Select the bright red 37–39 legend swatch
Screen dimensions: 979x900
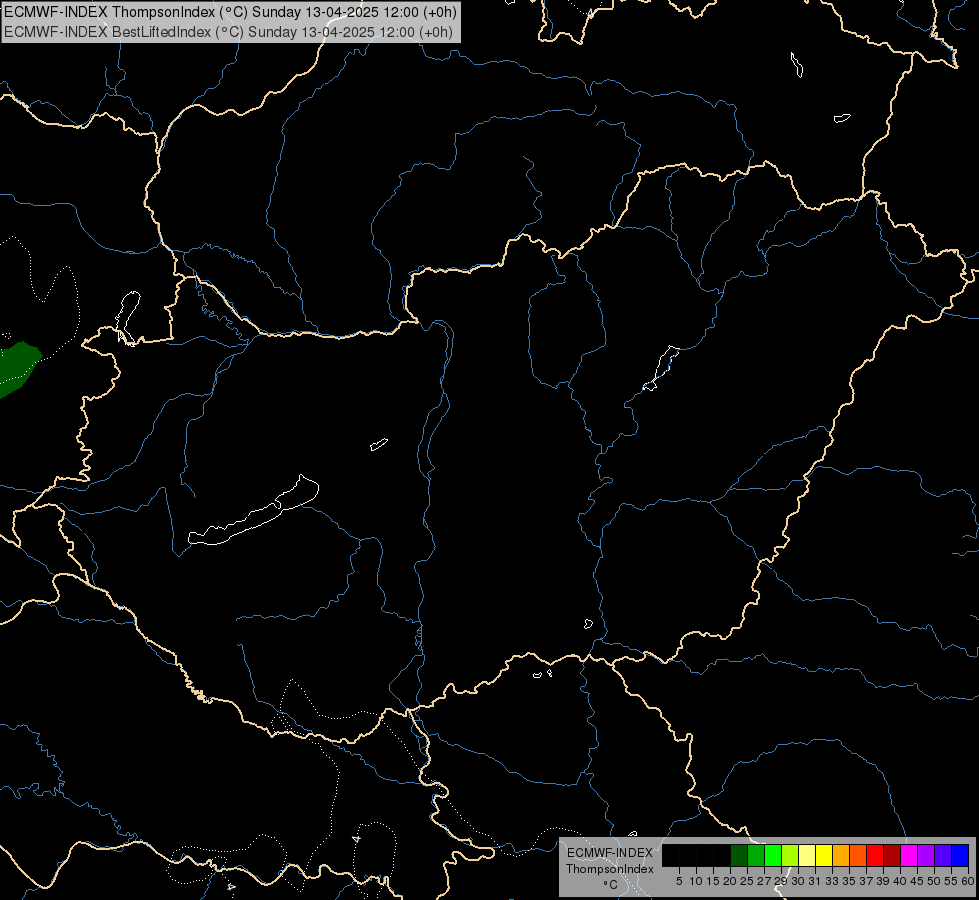(875, 855)
